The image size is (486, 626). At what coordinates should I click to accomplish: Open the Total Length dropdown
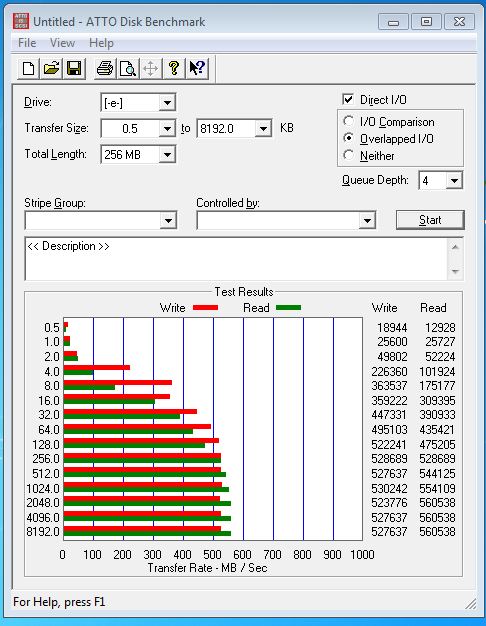pyautogui.click(x=167, y=155)
